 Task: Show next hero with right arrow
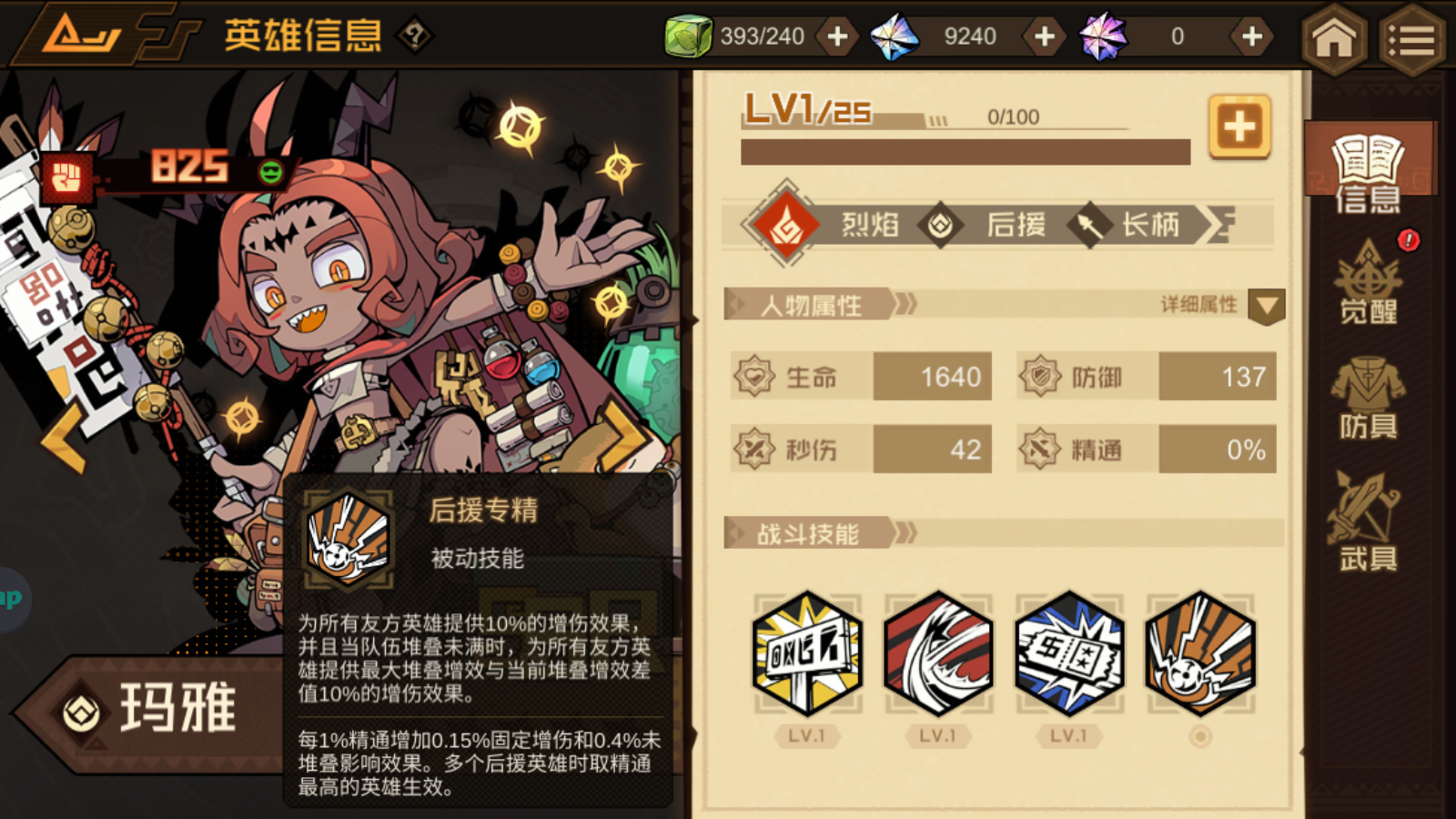(x=626, y=435)
